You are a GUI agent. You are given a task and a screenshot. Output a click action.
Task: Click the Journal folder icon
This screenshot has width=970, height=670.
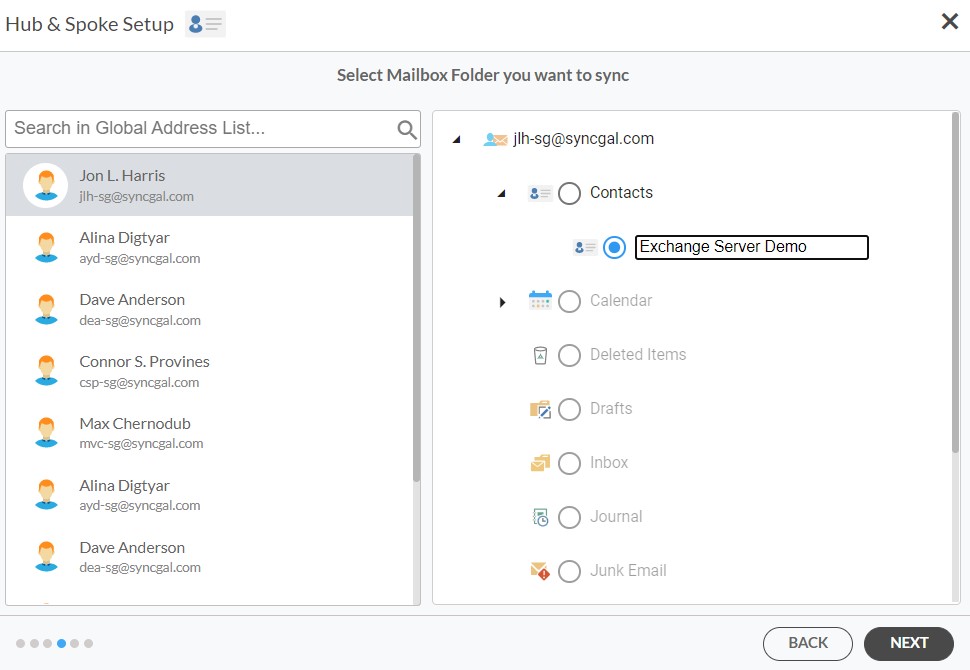(x=540, y=517)
